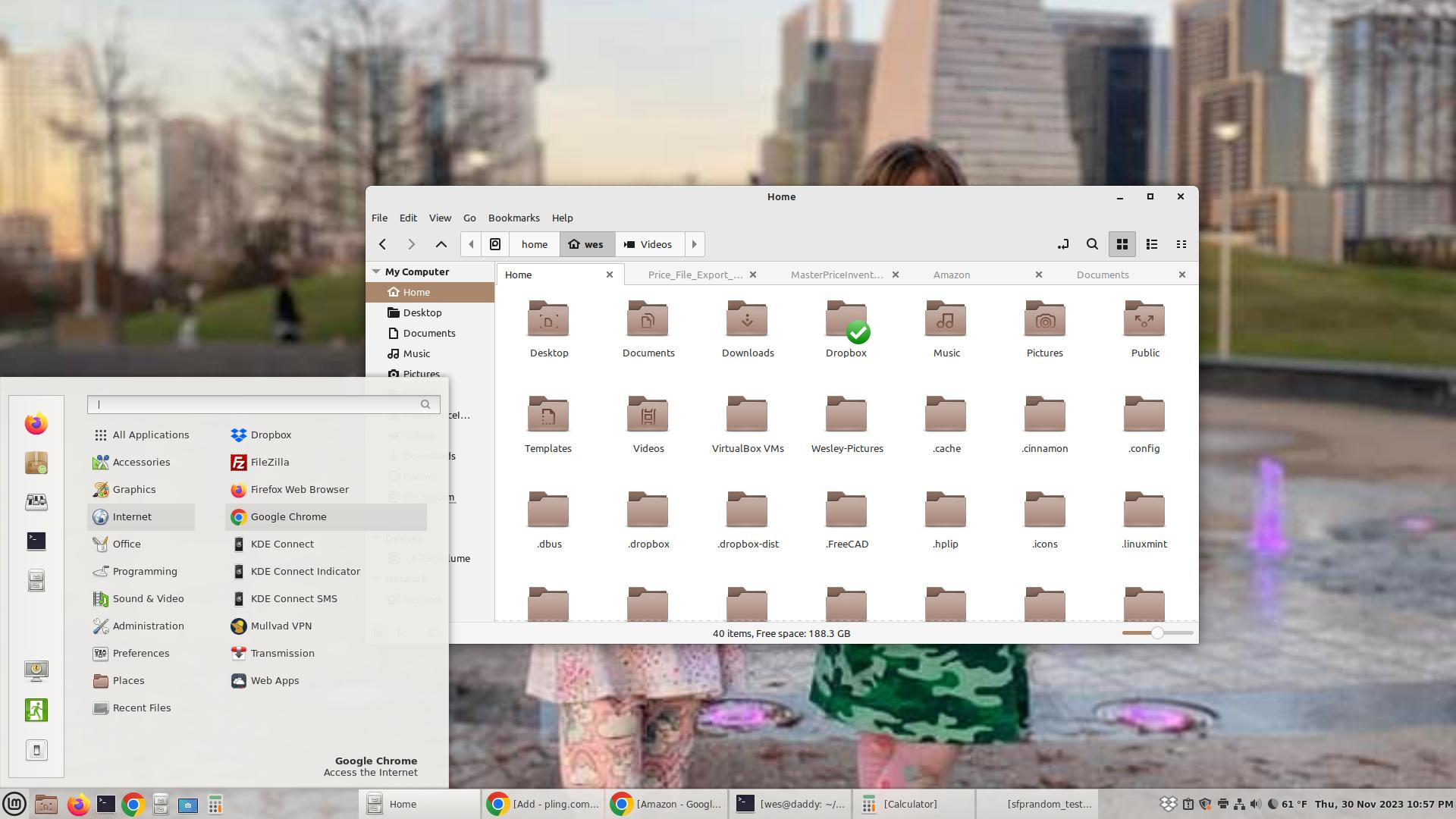Launch Transmission from the application menu

click(326, 653)
